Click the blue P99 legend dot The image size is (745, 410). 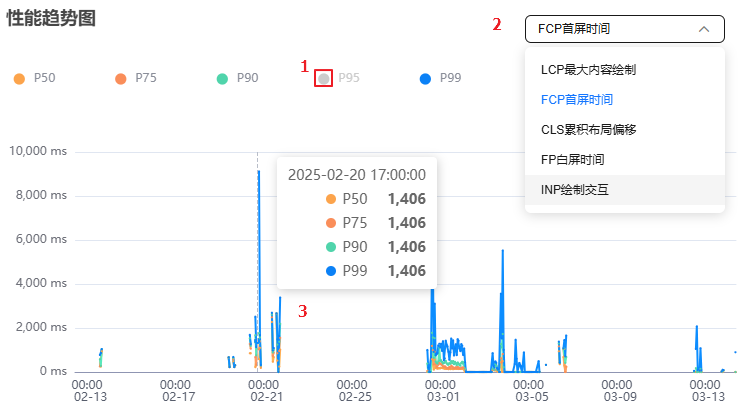425,78
